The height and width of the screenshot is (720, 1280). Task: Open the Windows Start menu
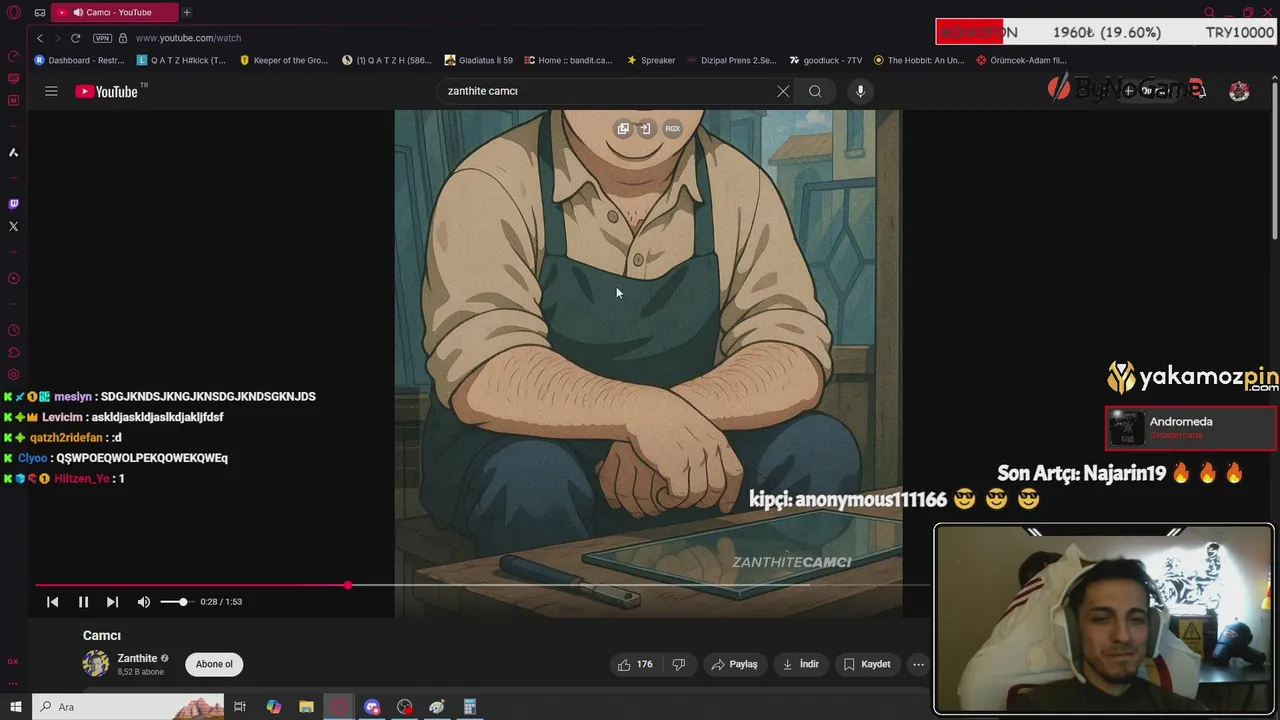[x=15, y=707]
